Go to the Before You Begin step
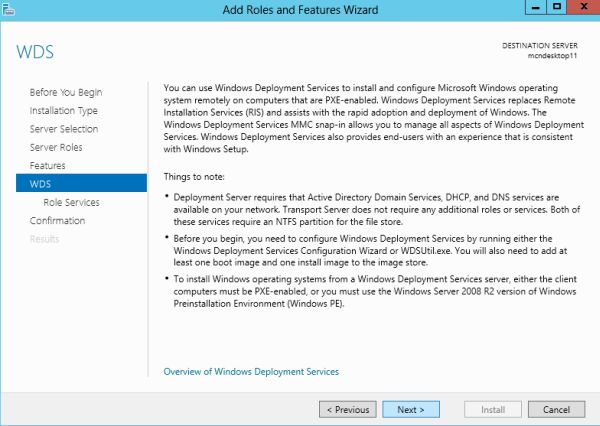The image size is (600, 426). point(66,93)
